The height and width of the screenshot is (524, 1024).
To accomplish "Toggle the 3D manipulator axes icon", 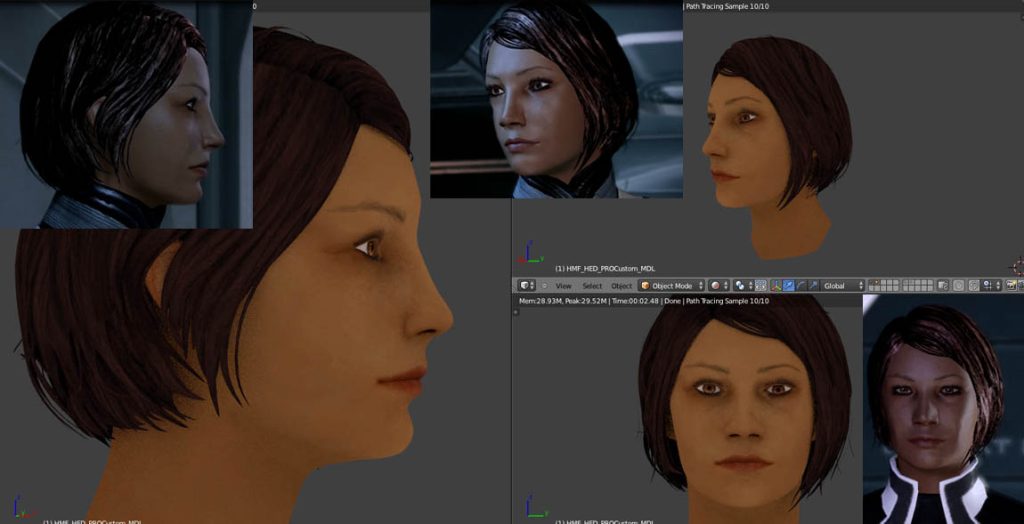I will 776,286.
